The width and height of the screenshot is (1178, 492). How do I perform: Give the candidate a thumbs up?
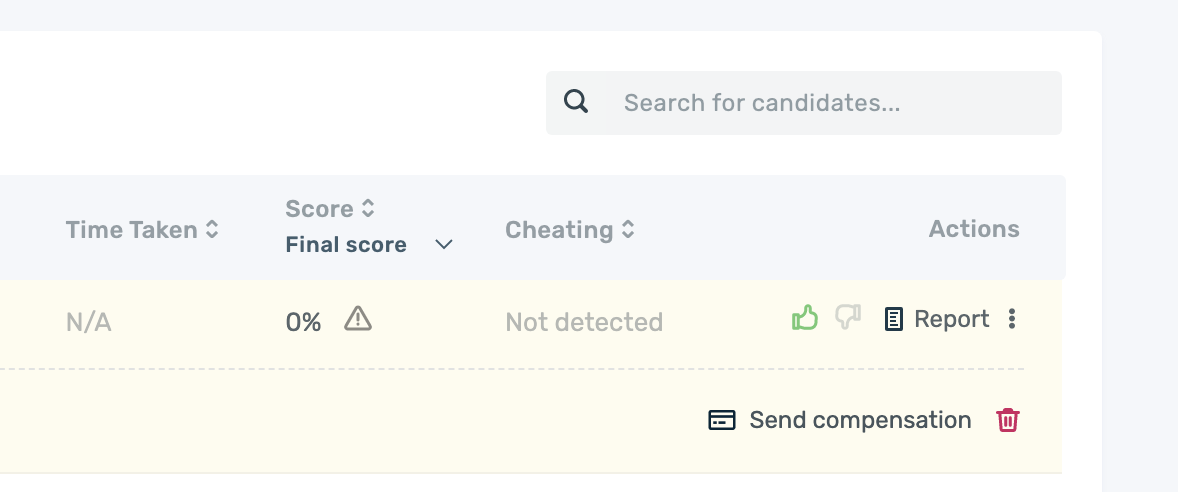(x=805, y=318)
